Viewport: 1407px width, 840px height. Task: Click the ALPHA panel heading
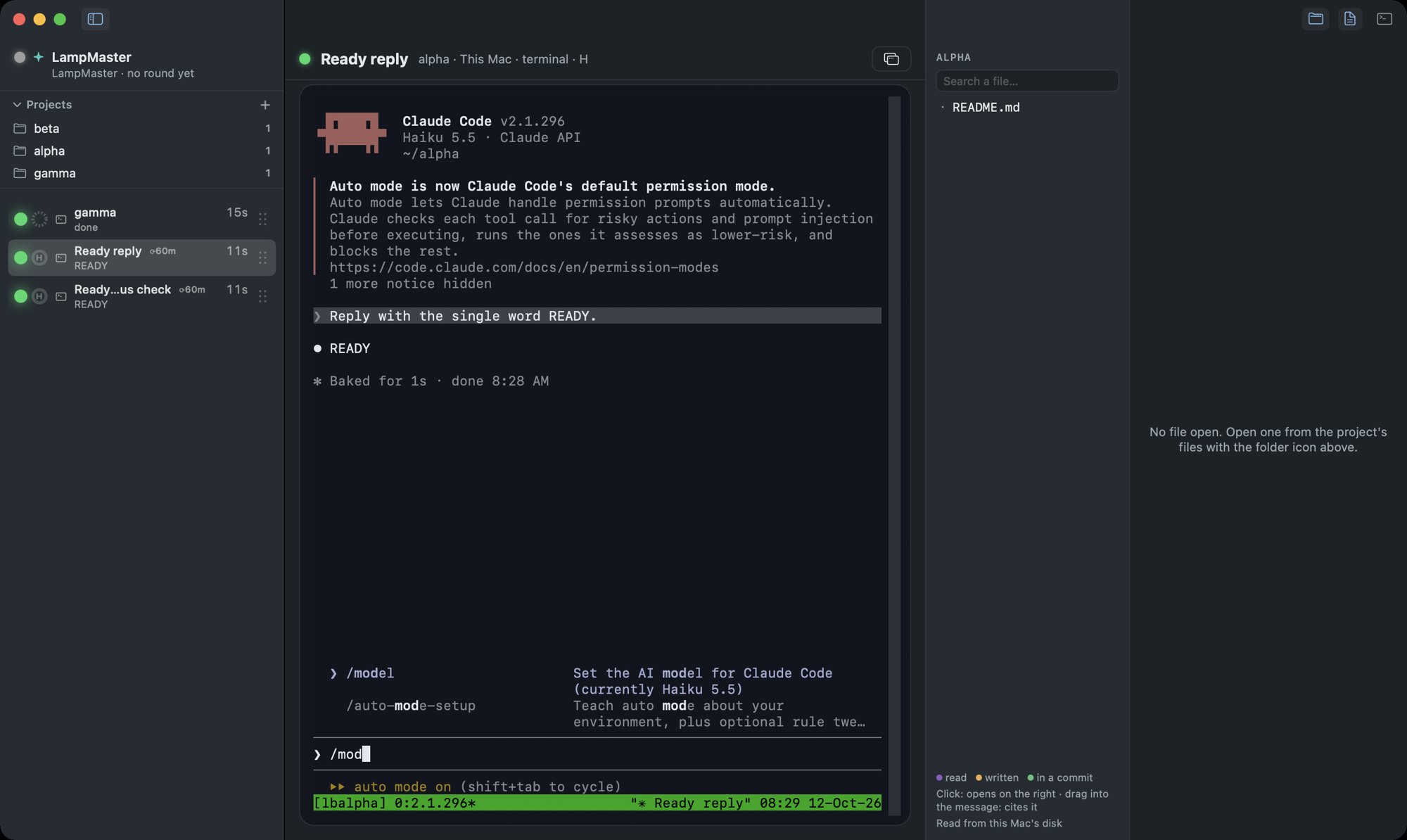pyautogui.click(x=953, y=58)
